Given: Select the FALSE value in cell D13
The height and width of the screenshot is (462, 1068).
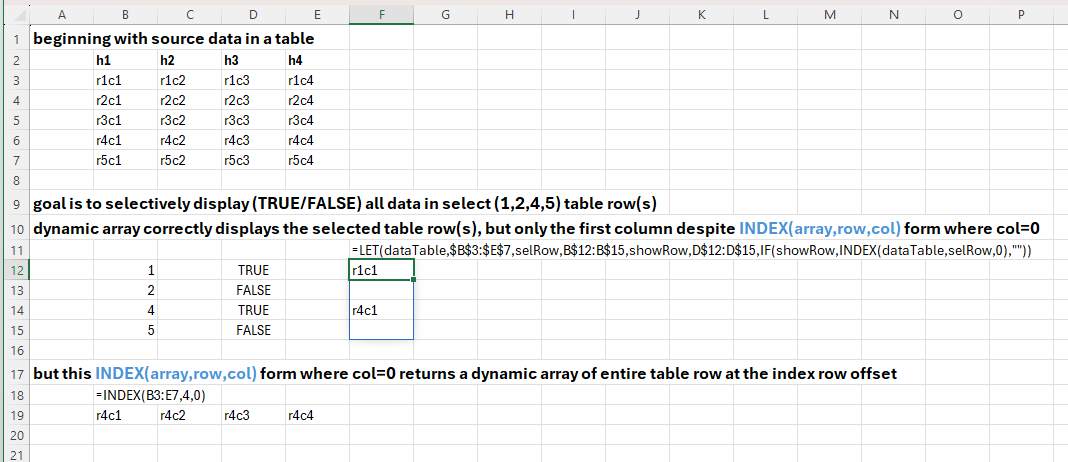Looking at the screenshot, I should [254, 291].
